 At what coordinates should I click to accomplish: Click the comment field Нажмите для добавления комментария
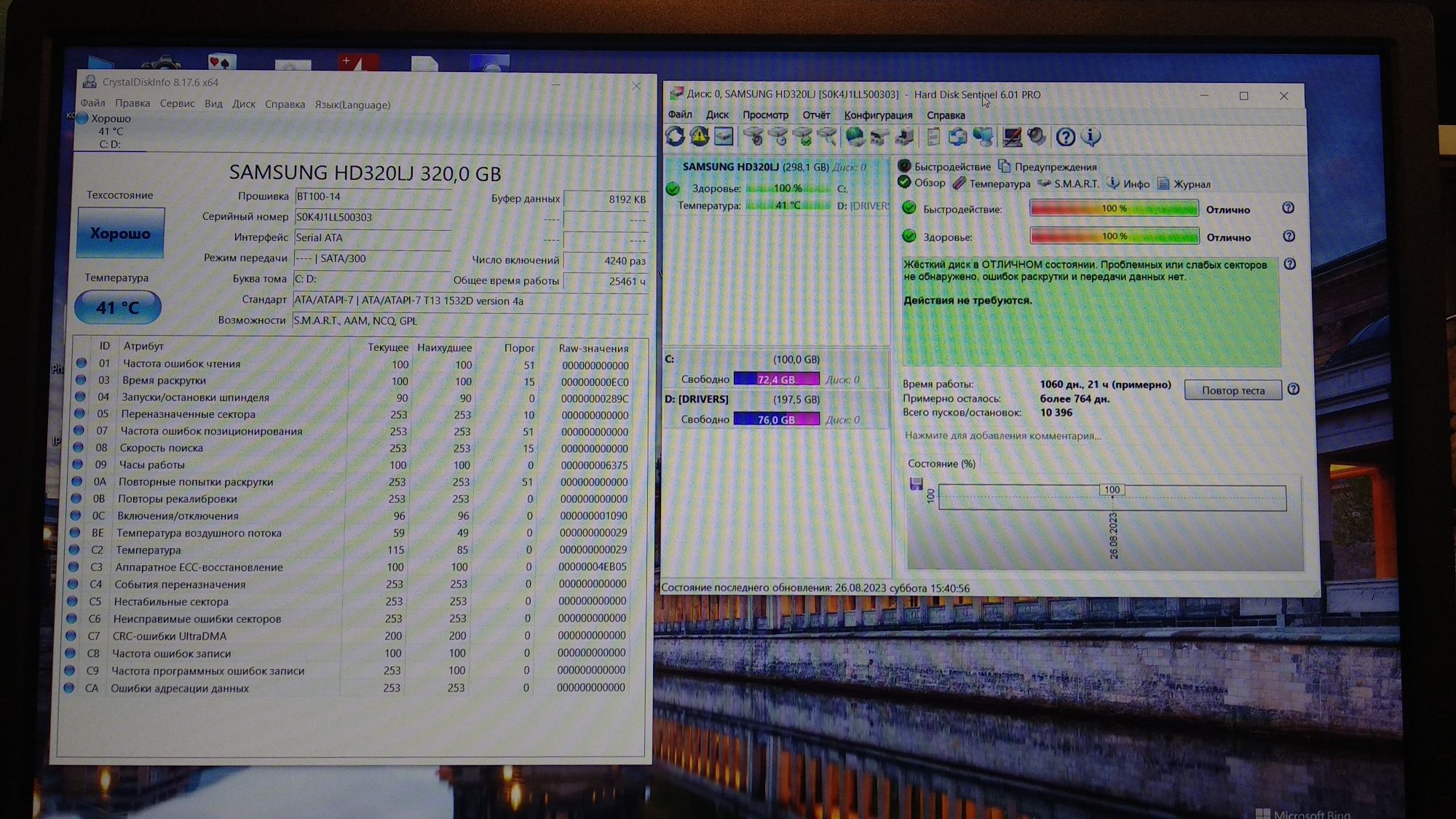(1002, 435)
